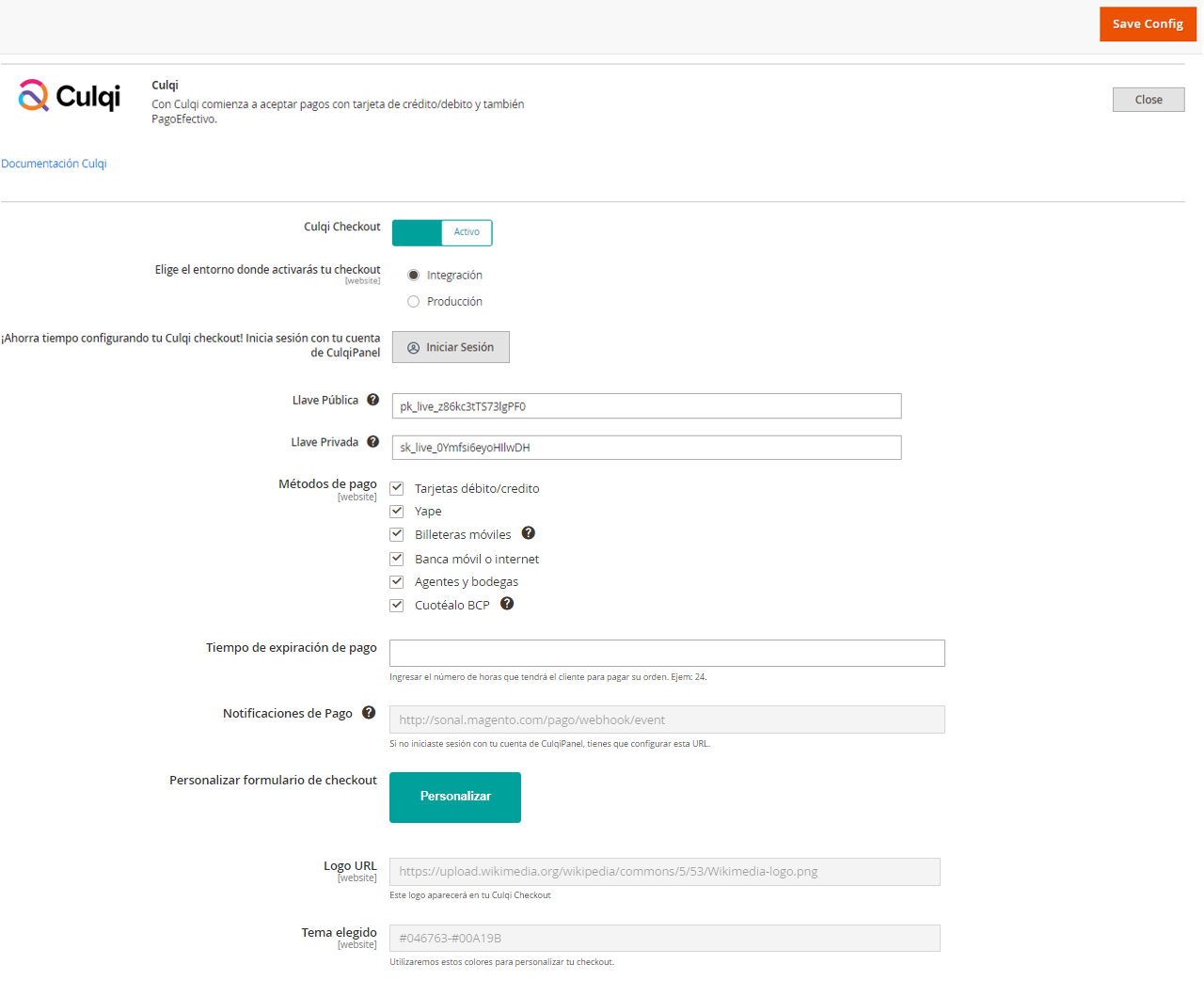Click the Tema elegido color field

pos(665,938)
